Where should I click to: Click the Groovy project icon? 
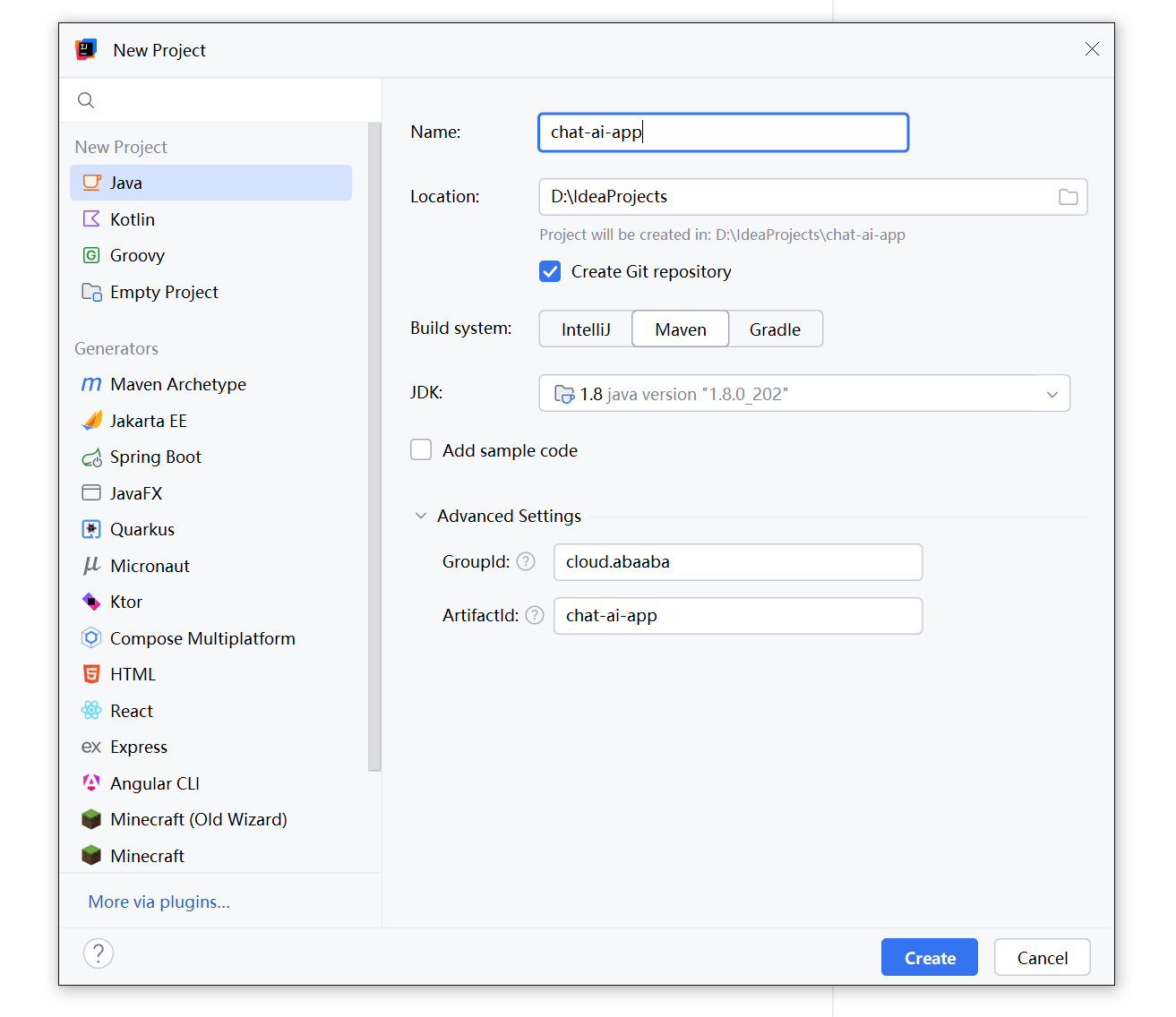coord(91,255)
